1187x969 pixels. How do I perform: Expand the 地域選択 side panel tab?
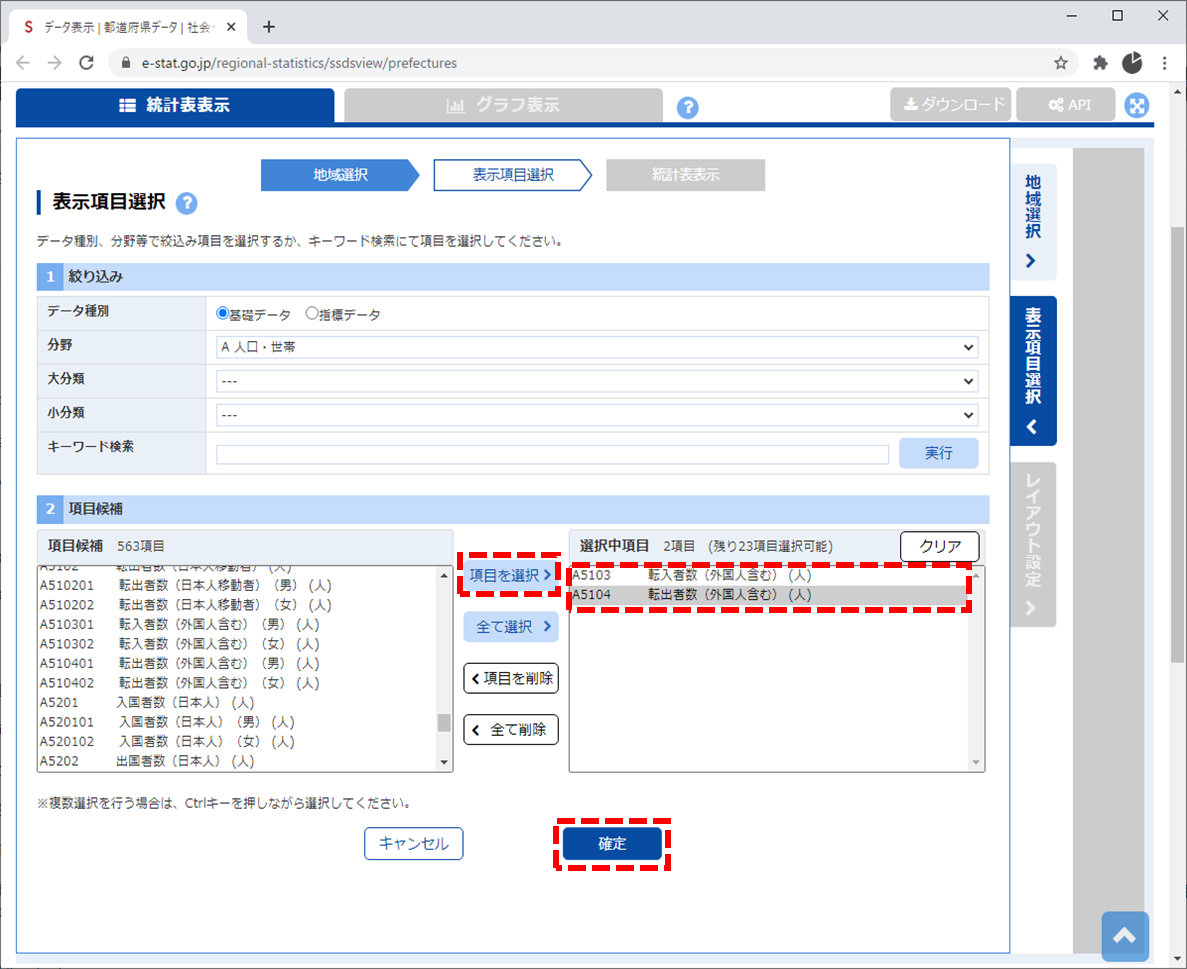[x=1033, y=222]
